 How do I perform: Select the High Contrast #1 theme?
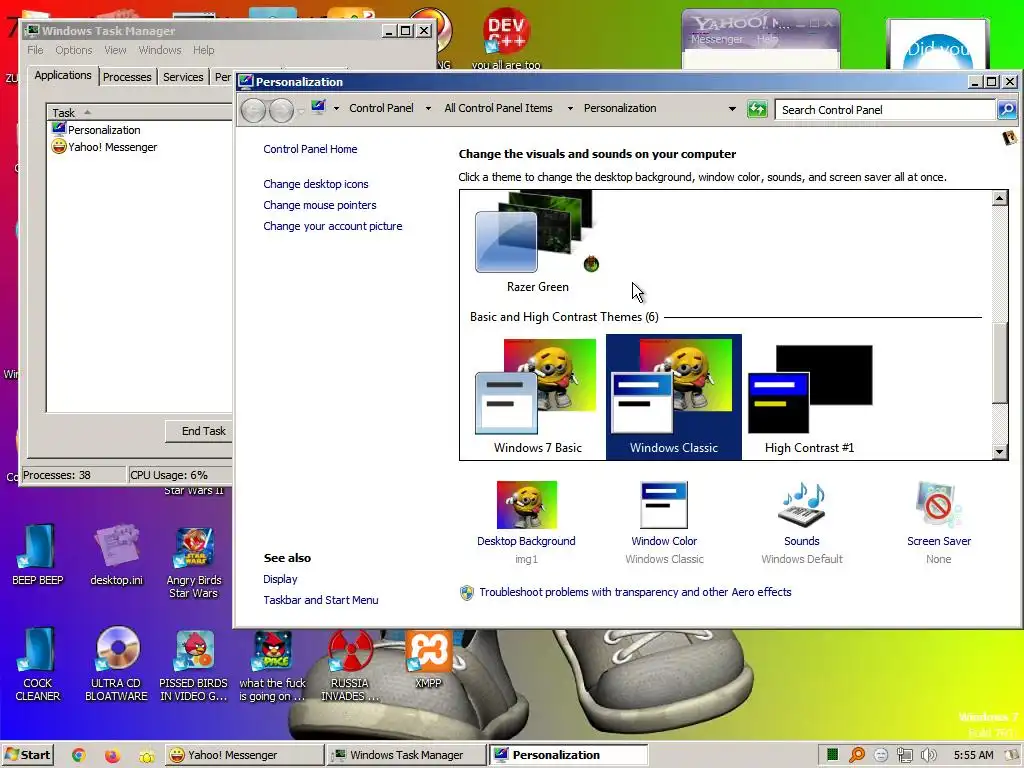coord(809,396)
